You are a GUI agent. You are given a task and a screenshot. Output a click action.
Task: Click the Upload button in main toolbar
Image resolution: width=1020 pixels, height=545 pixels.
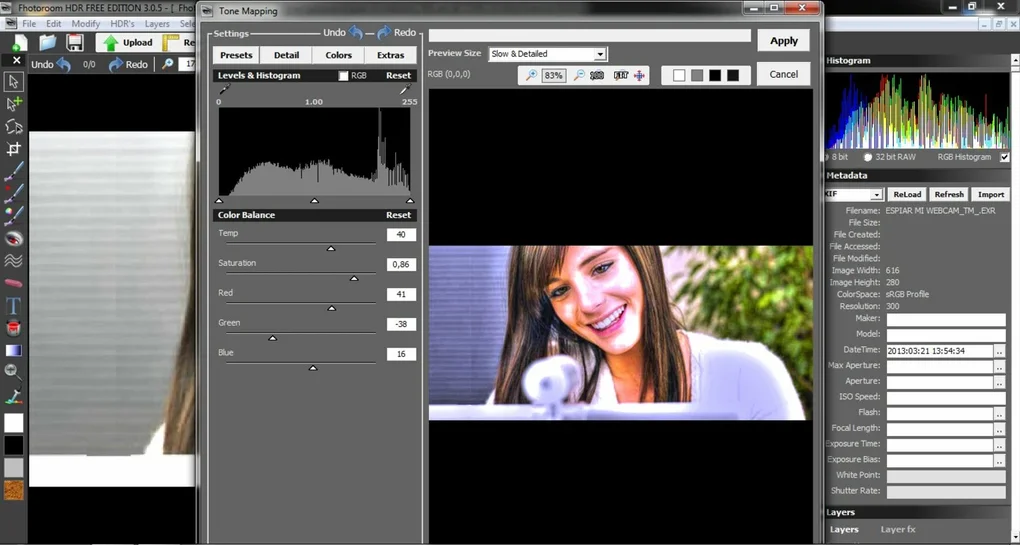(x=129, y=43)
